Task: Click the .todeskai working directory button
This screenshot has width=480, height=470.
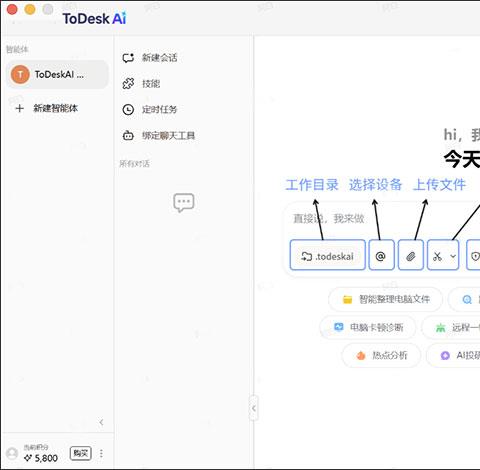Action: point(328,255)
